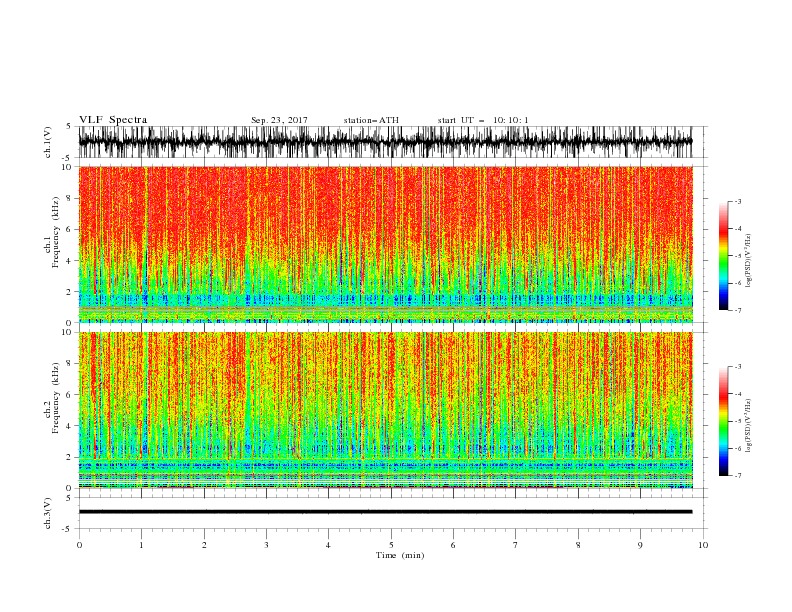Click the 'VLF Spectra' title text
Viewport: 792px width, 612px height.
point(113,120)
